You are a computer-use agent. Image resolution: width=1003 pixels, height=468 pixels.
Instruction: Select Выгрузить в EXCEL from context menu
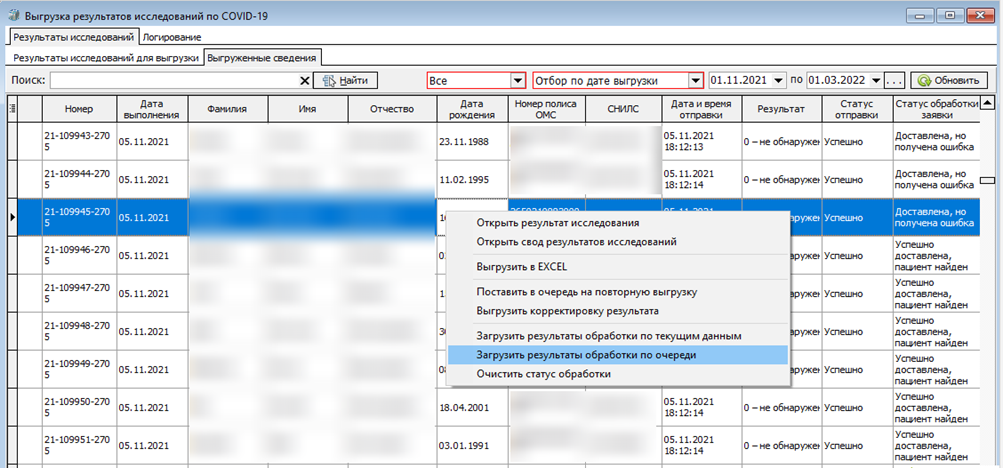[x=522, y=267]
